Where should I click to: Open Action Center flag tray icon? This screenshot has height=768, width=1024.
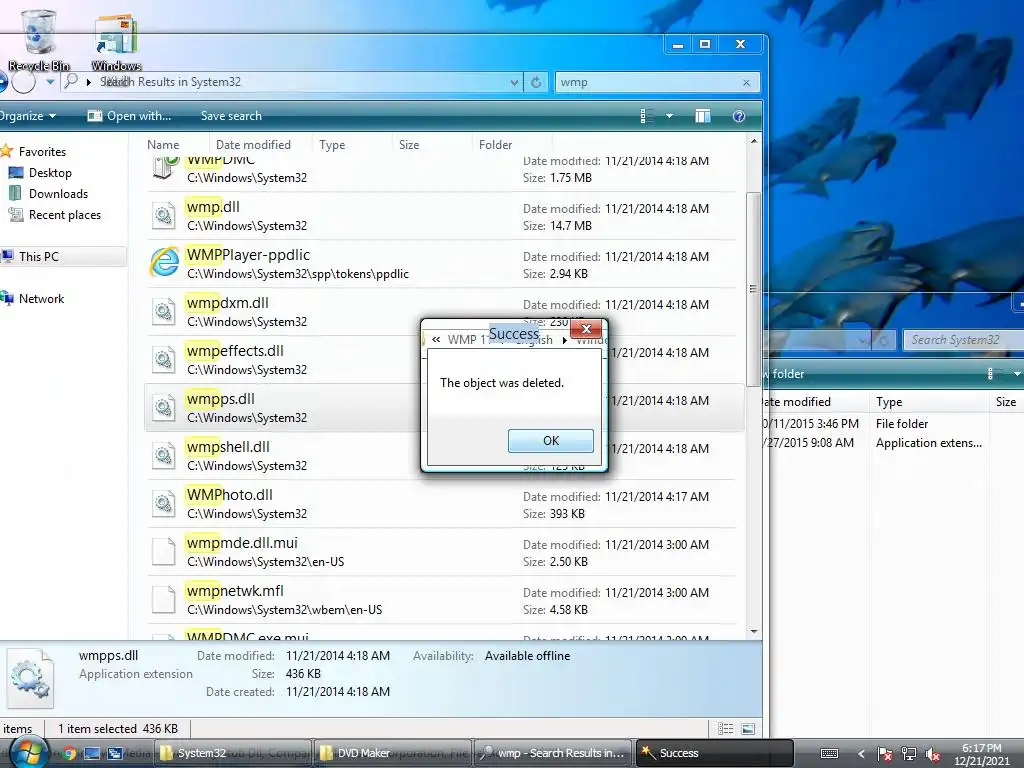884,754
